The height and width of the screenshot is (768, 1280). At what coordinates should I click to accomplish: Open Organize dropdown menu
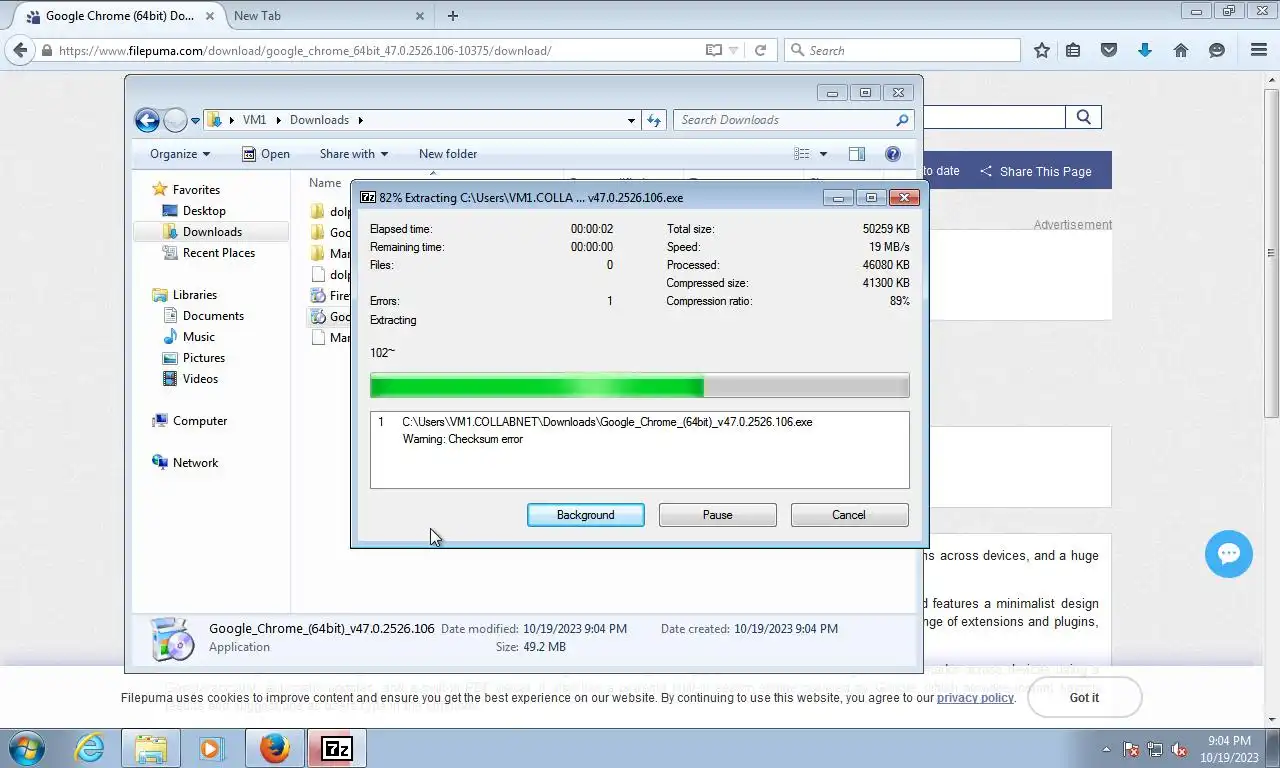(180, 154)
